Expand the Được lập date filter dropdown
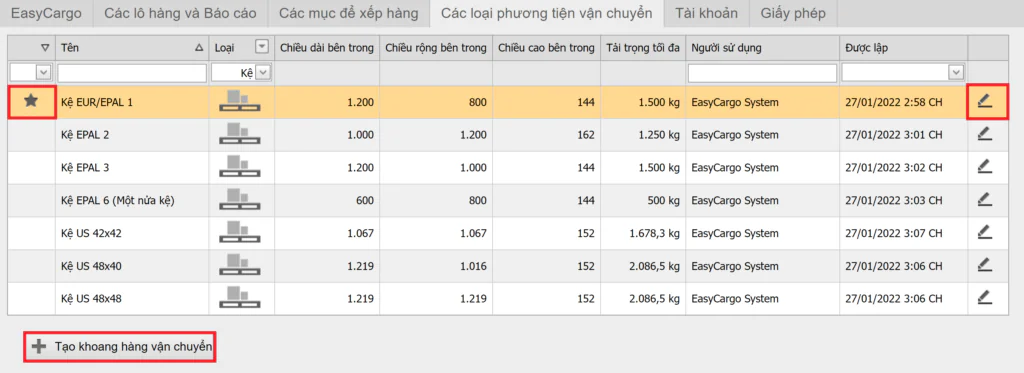The height and width of the screenshot is (373, 1024). click(x=957, y=73)
